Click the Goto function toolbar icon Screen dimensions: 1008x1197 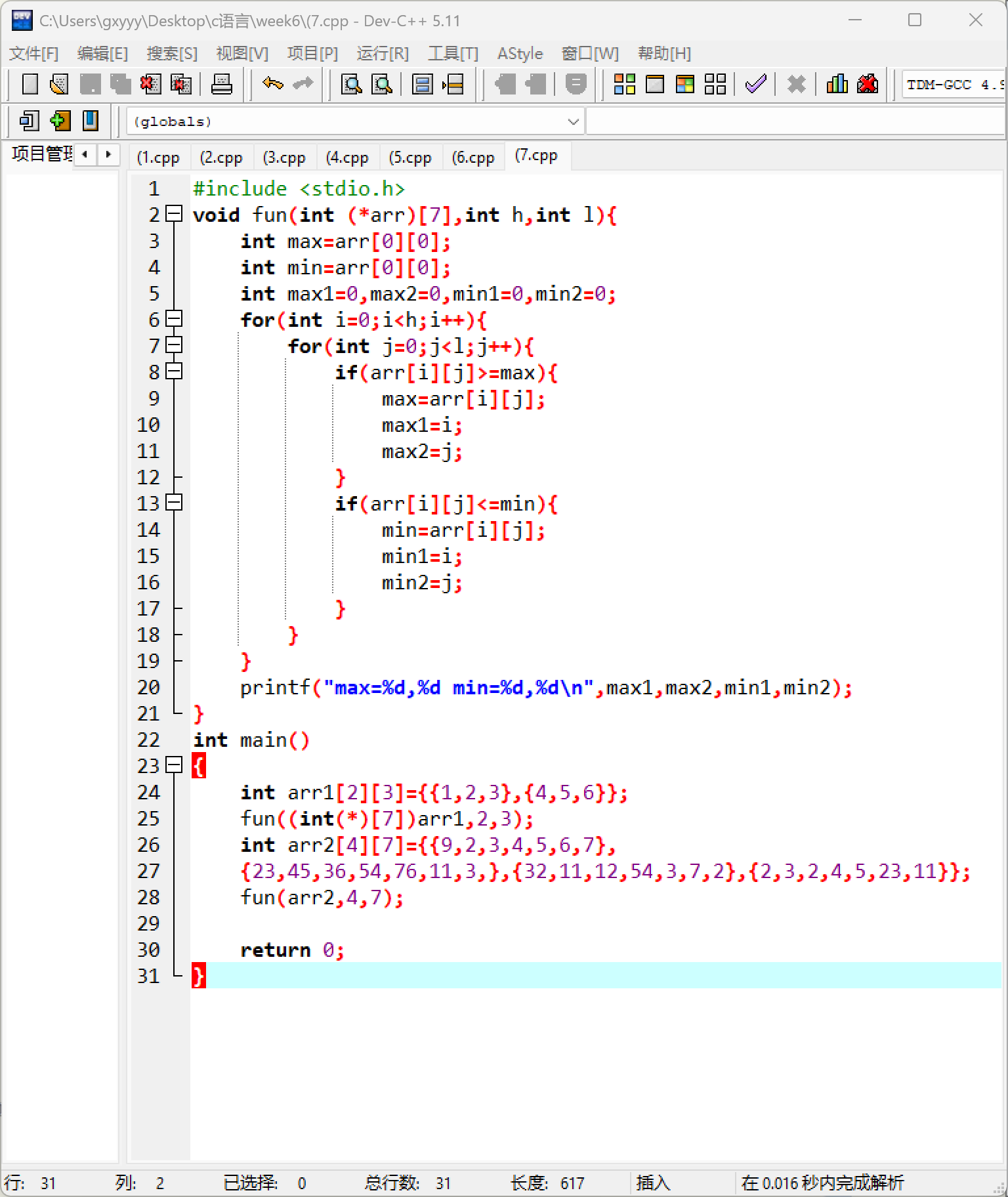(422, 84)
